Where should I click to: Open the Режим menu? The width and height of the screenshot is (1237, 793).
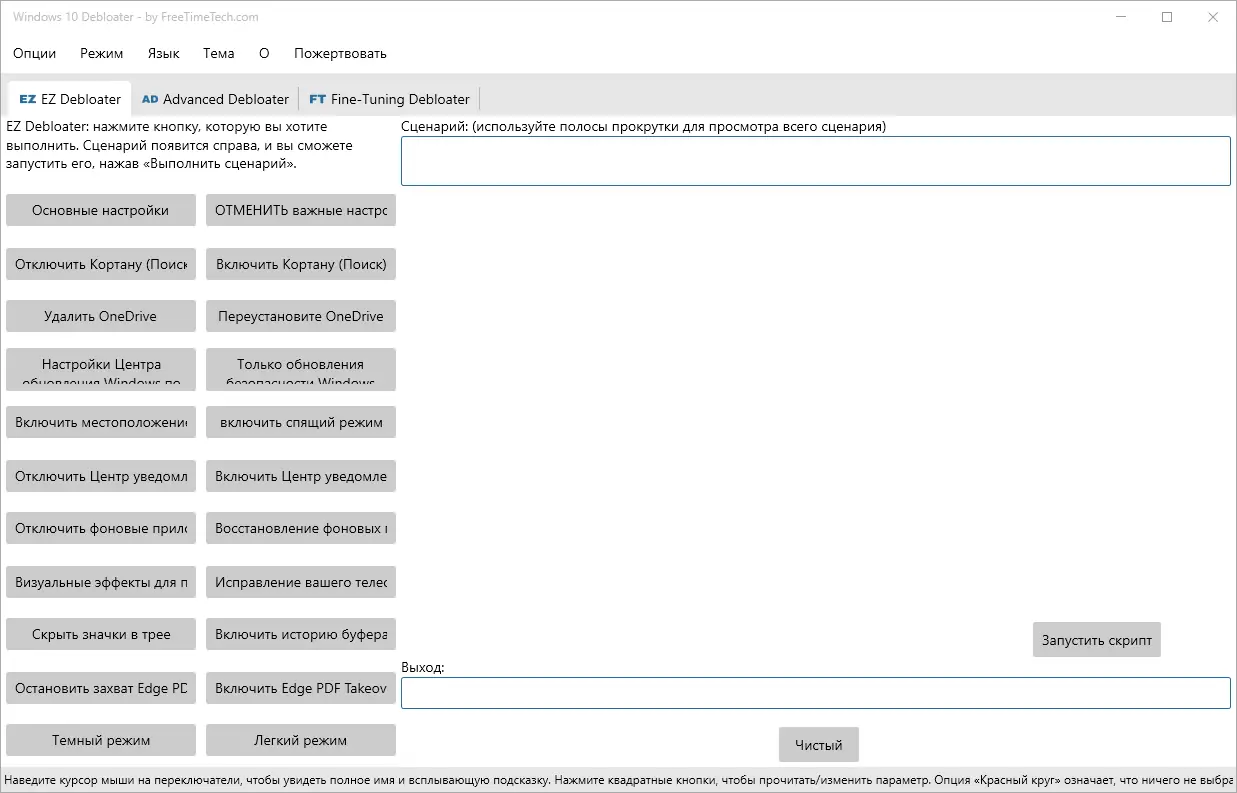coord(101,53)
